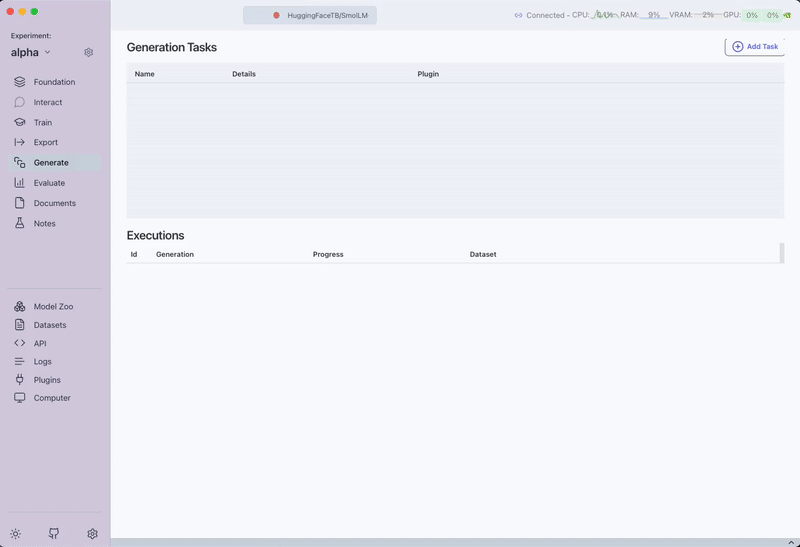
Task: Open settings gear at sidebar bottom
Action: [92, 534]
